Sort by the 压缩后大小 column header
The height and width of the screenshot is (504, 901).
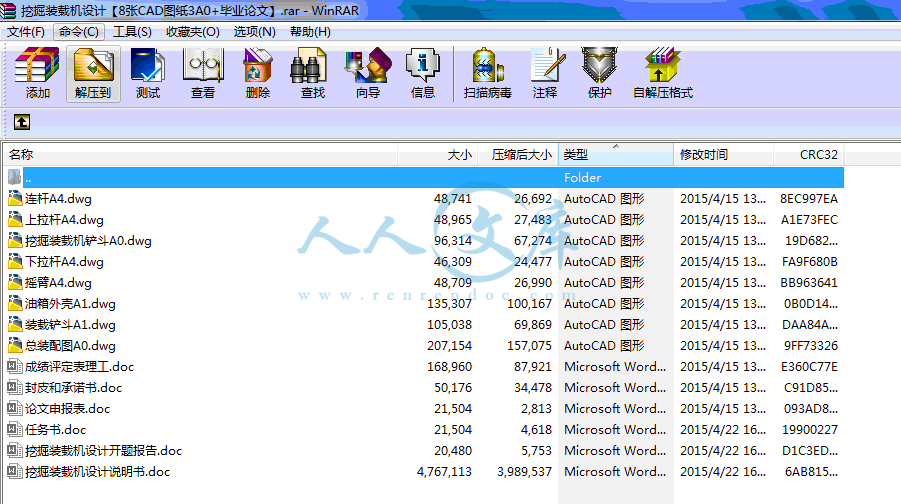point(518,155)
